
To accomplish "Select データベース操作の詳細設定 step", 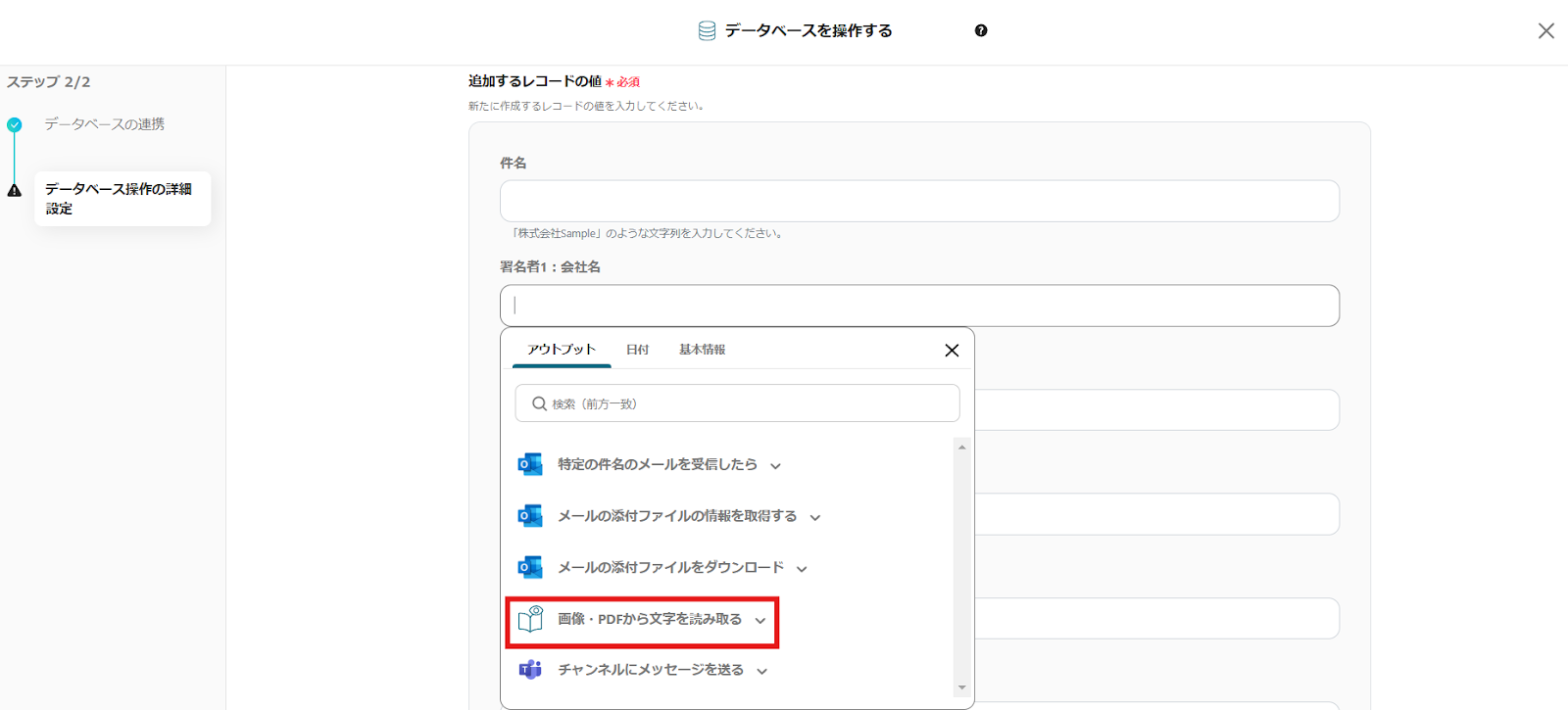I will tap(119, 198).
